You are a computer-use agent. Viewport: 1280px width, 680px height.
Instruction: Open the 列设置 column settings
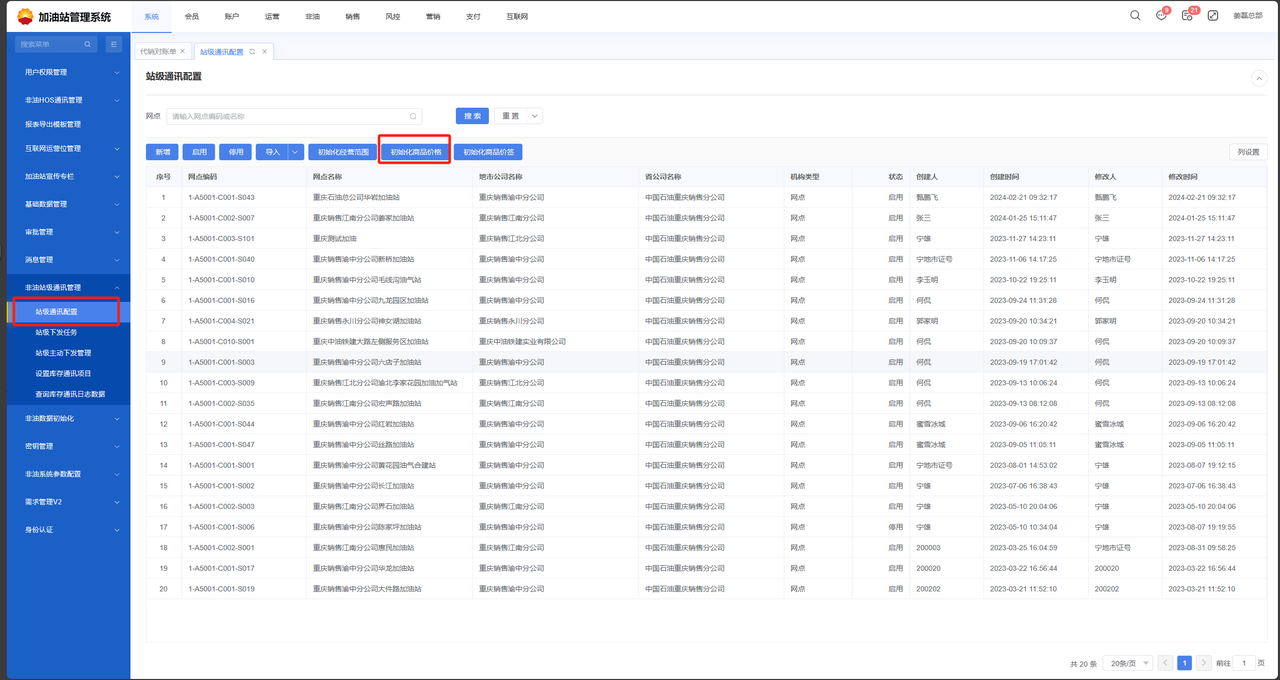tap(1248, 153)
